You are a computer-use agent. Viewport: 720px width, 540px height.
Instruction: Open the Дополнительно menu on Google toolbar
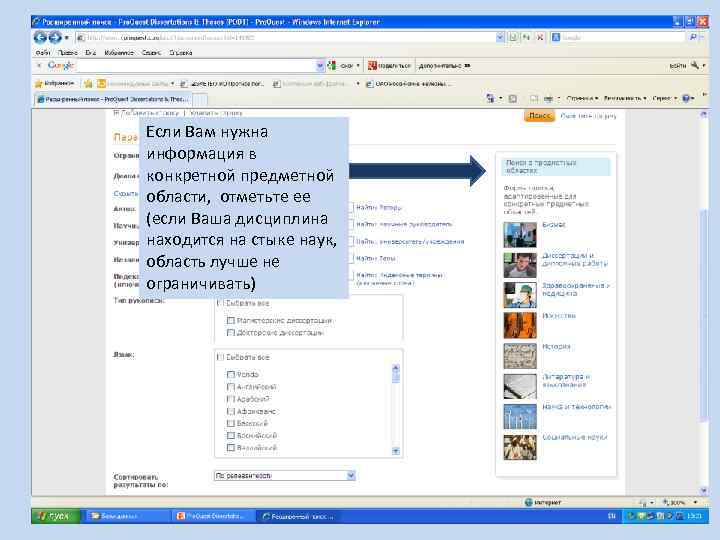click(444, 66)
